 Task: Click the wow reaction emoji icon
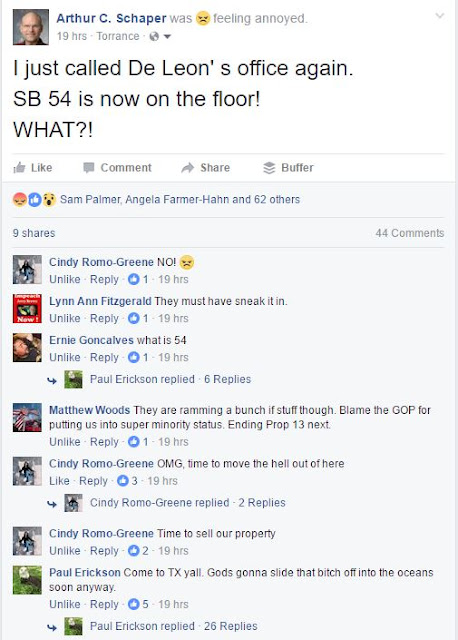[x=49, y=200]
